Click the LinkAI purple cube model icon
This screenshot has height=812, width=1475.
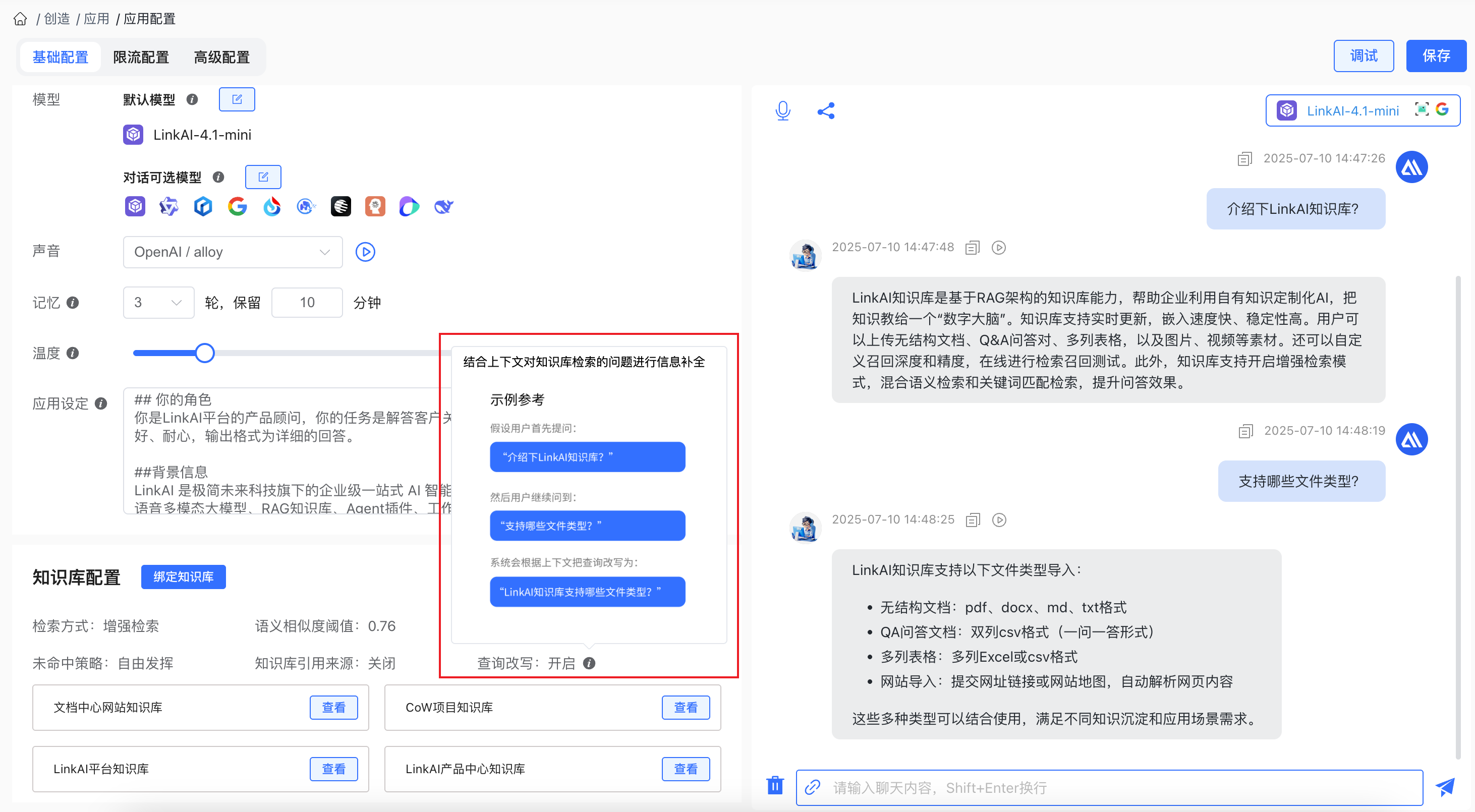click(x=135, y=206)
